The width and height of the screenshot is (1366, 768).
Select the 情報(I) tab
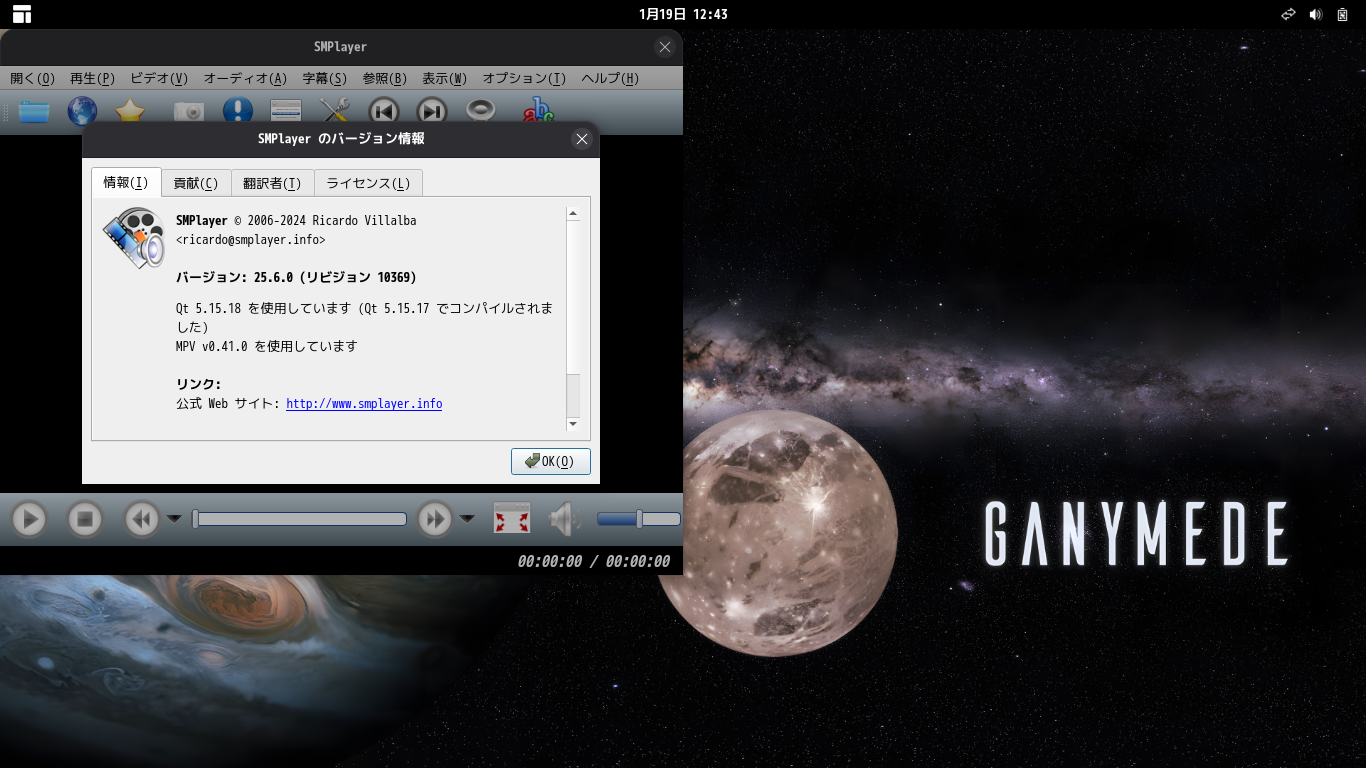click(x=126, y=182)
